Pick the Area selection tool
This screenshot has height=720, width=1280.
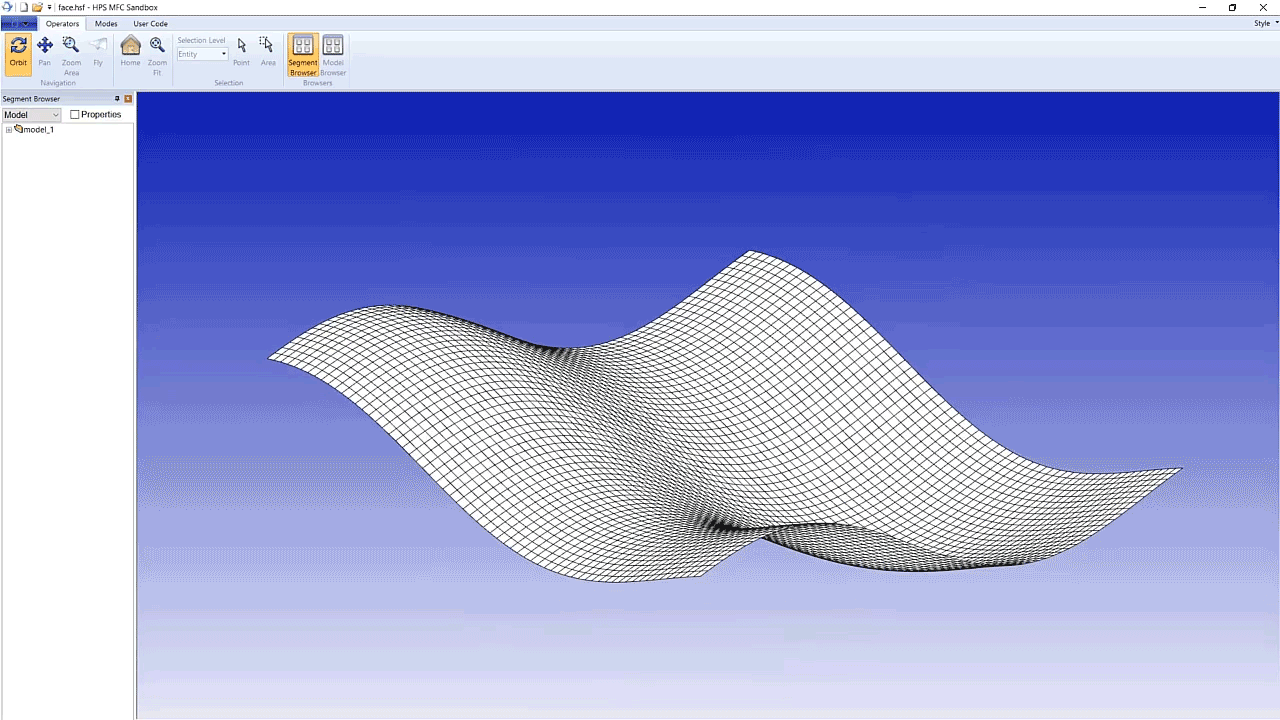pyautogui.click(x=268, y=53)
